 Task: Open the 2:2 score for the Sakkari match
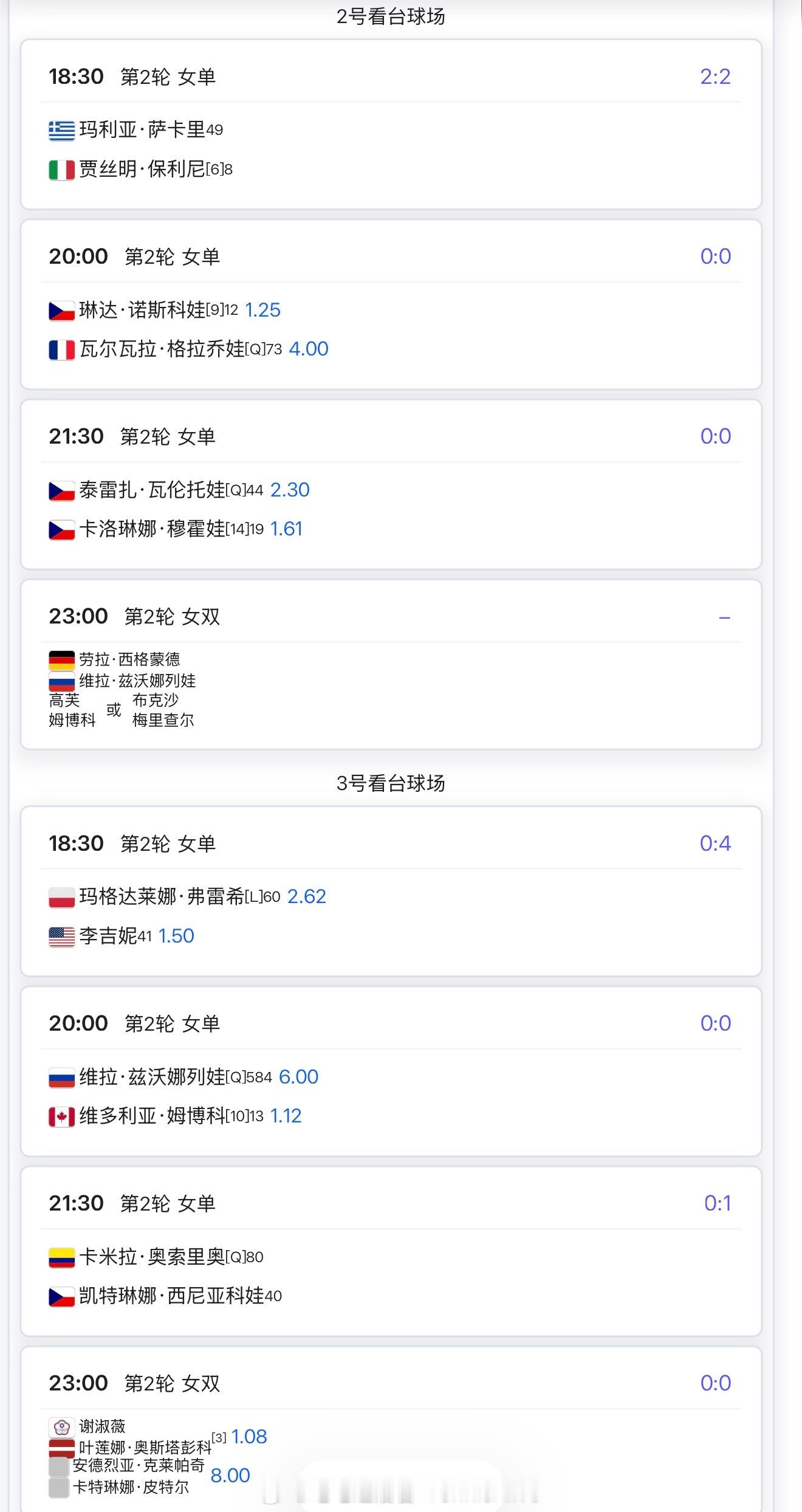[715, 77]
